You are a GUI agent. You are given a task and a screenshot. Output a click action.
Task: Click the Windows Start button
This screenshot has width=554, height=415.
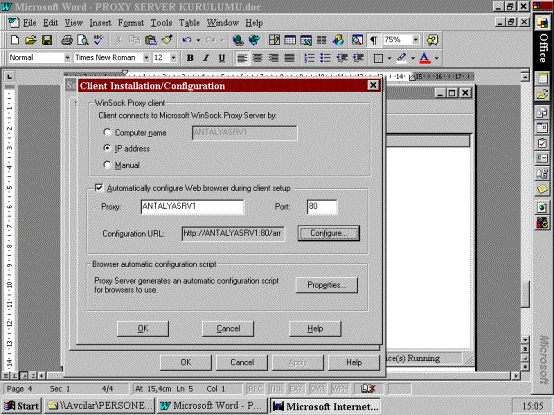point(22,406)
